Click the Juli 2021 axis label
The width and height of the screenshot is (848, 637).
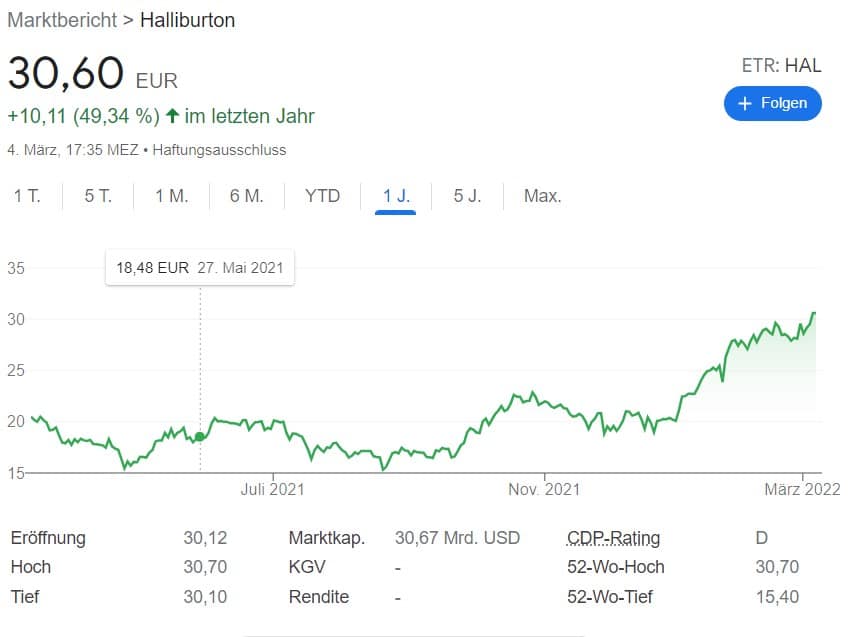click(273, 489)
